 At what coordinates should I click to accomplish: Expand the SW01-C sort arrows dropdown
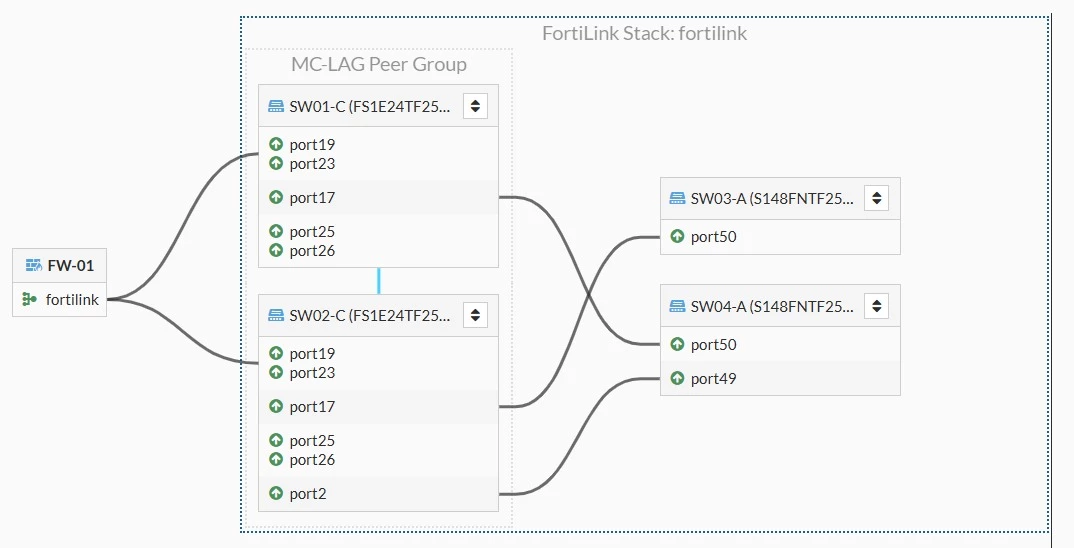point(475,106)
